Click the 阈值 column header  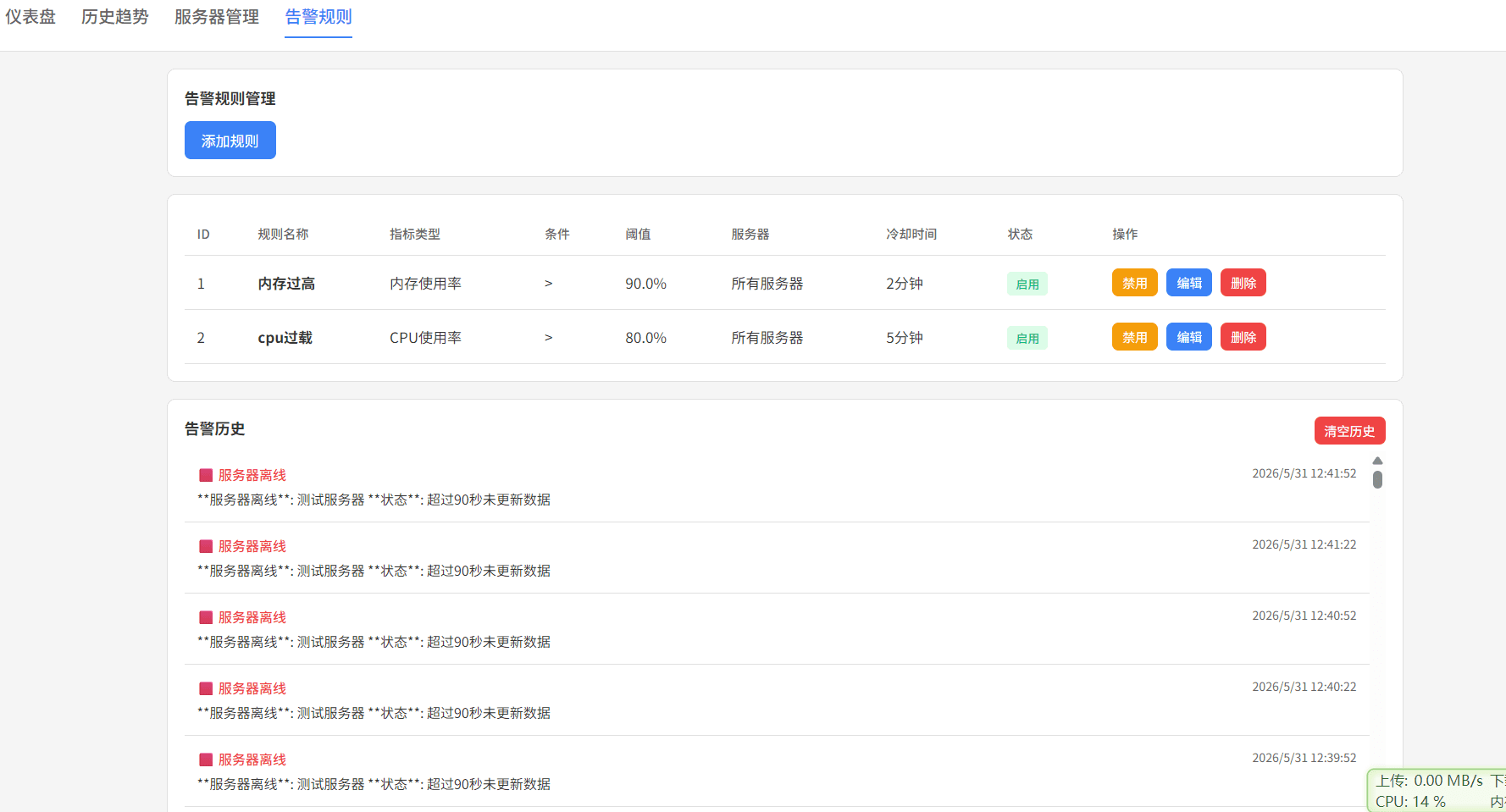[638, 235]
